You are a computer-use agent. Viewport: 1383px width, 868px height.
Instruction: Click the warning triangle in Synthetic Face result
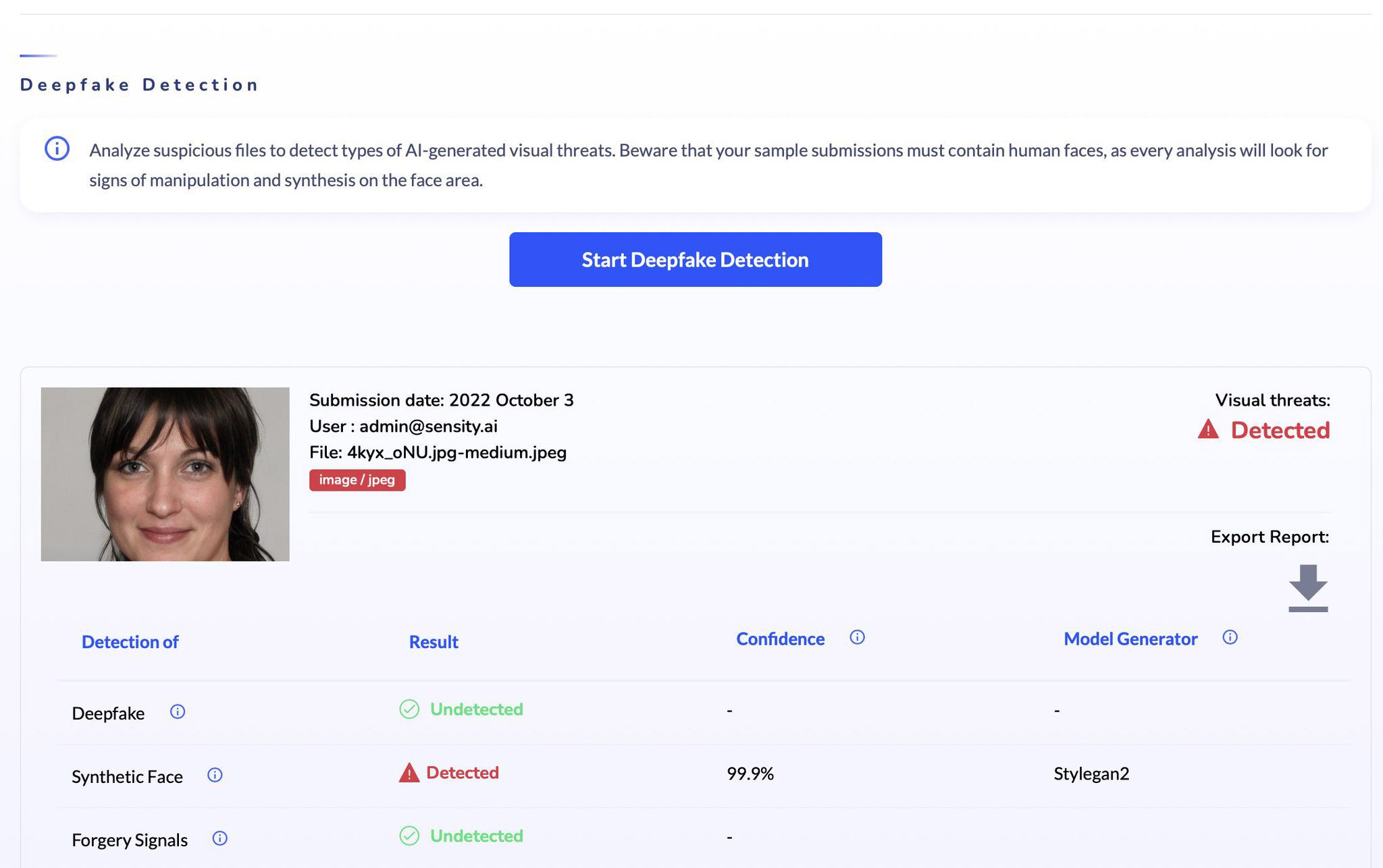(409, 773)
